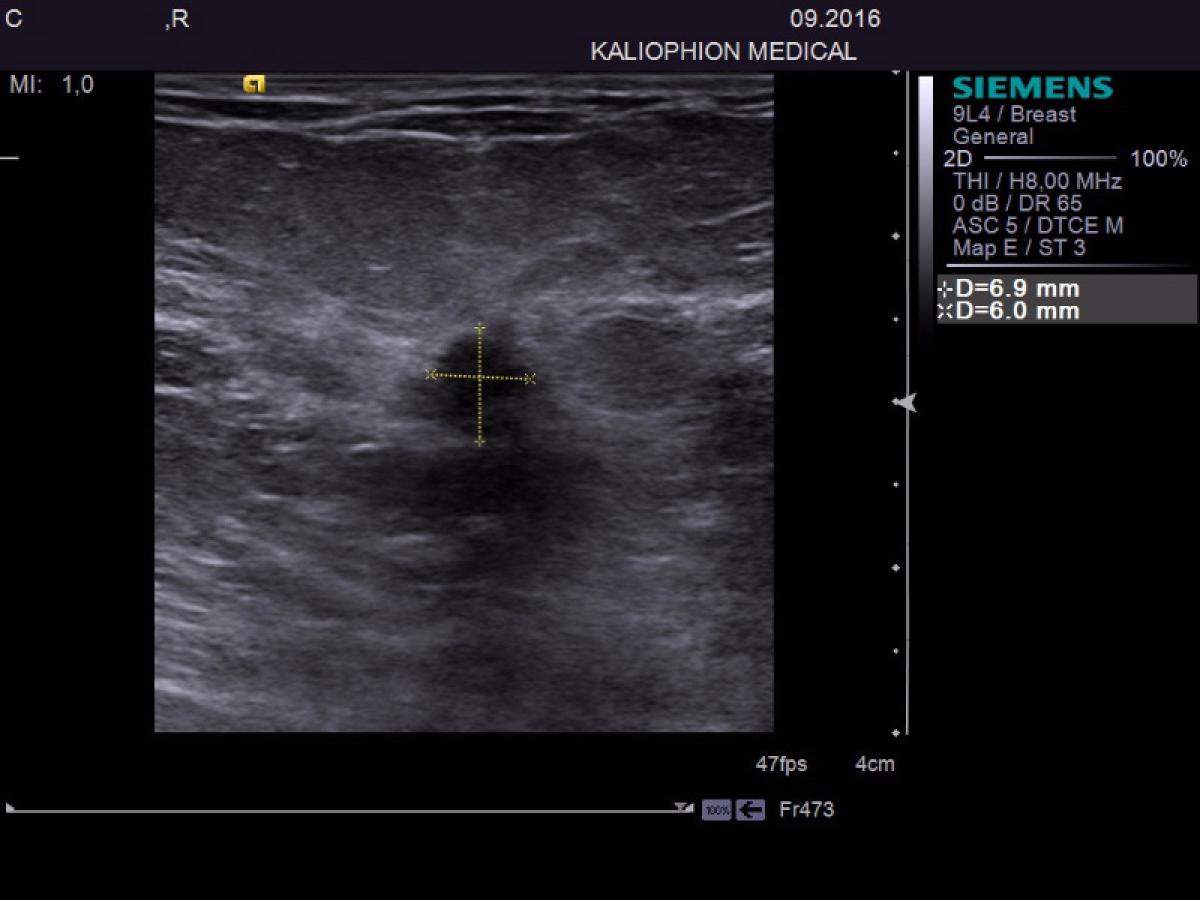Click the 100% cine speed button
The image size is (1200, 900).
(716, 810)
